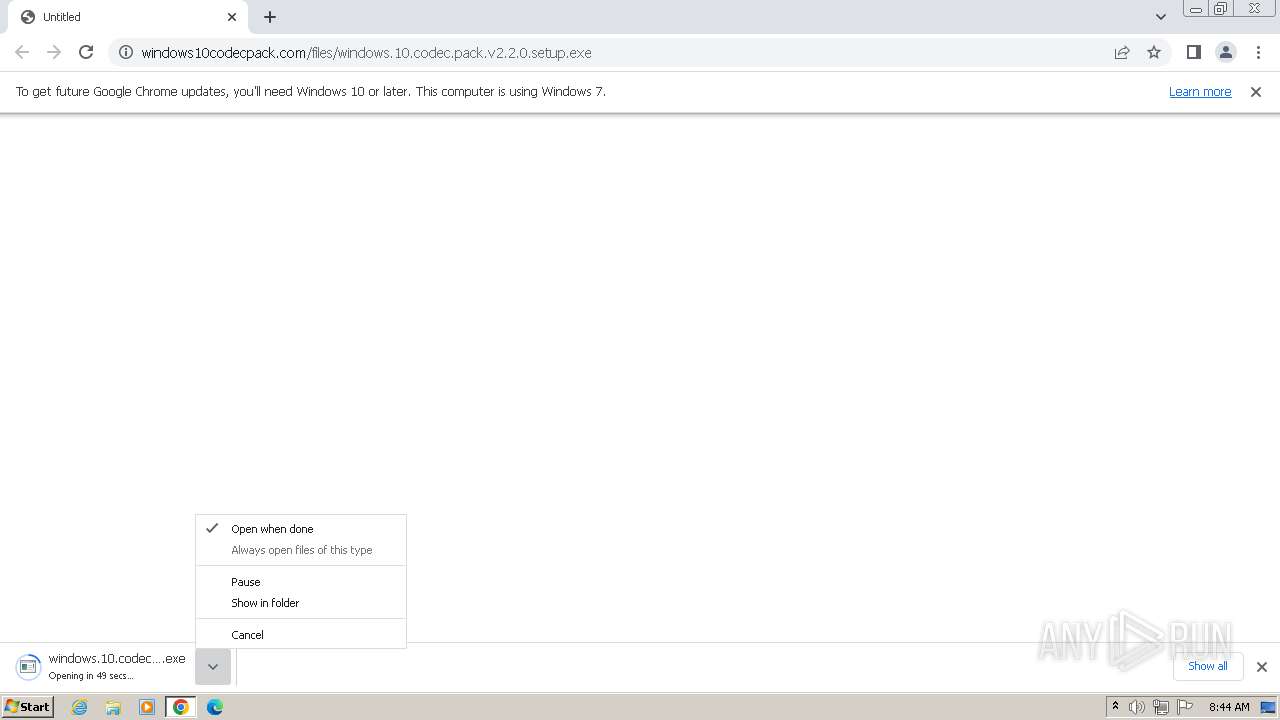Image resolution: width=1280 pixels, height=720 pixels.
Task: Share this page icon
Action: pyautogui.click(x=1122, y=52)
